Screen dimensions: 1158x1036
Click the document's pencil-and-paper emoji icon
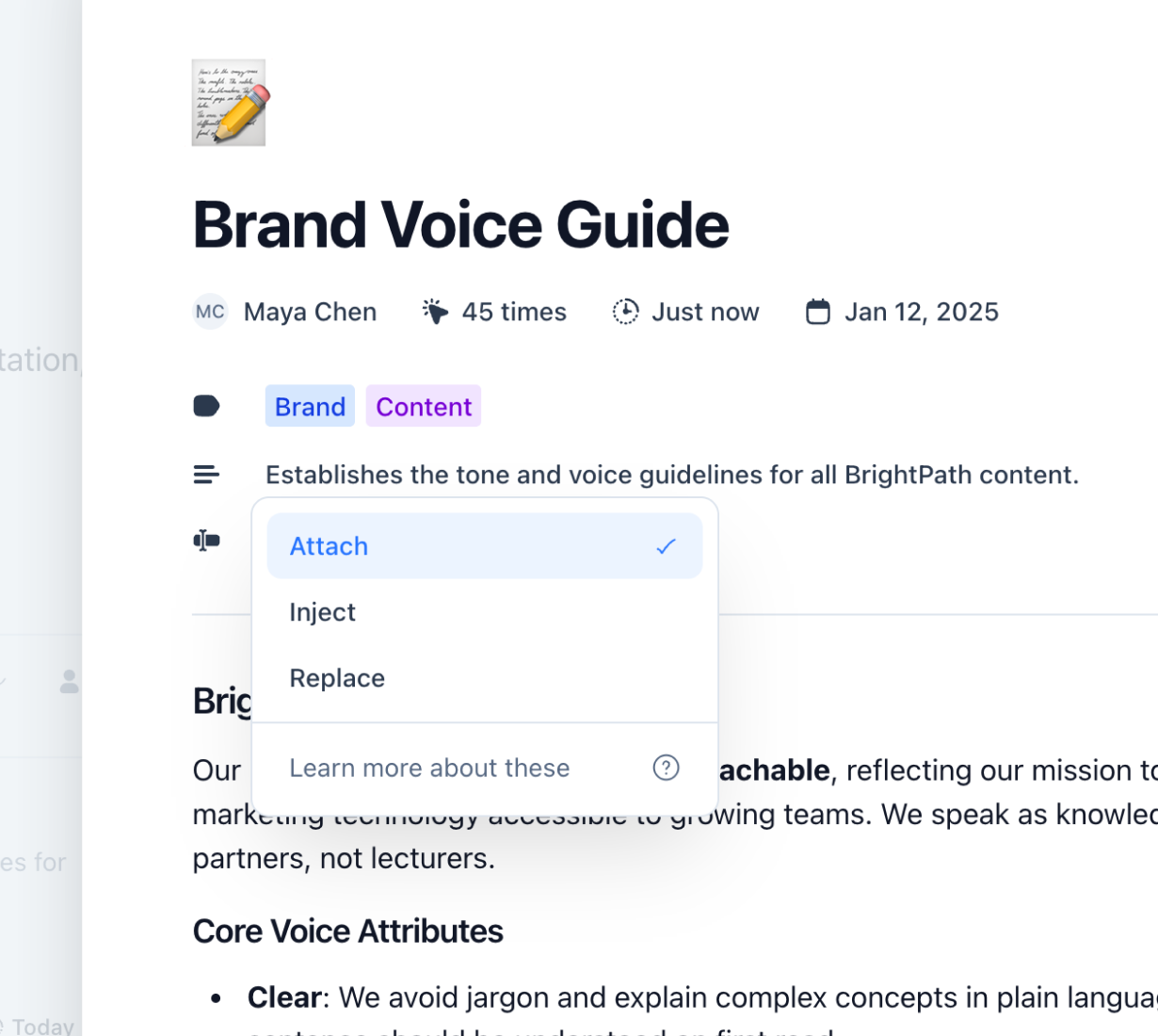point(229,103)
